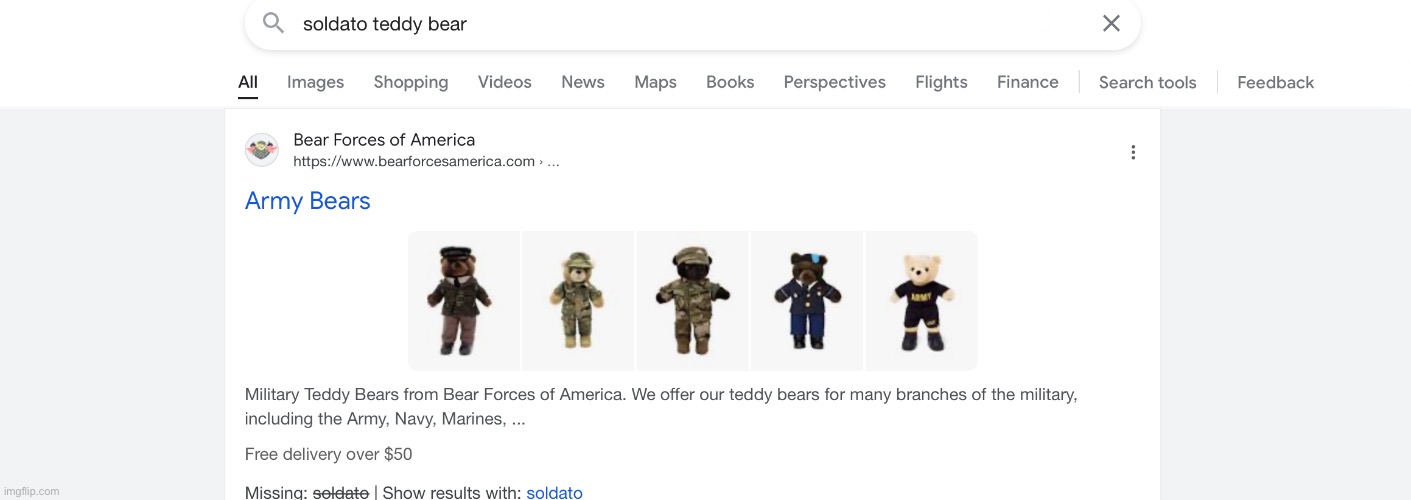
Task: Open the black ARMY shirt bear thumbnail
Action: [921, 301]
